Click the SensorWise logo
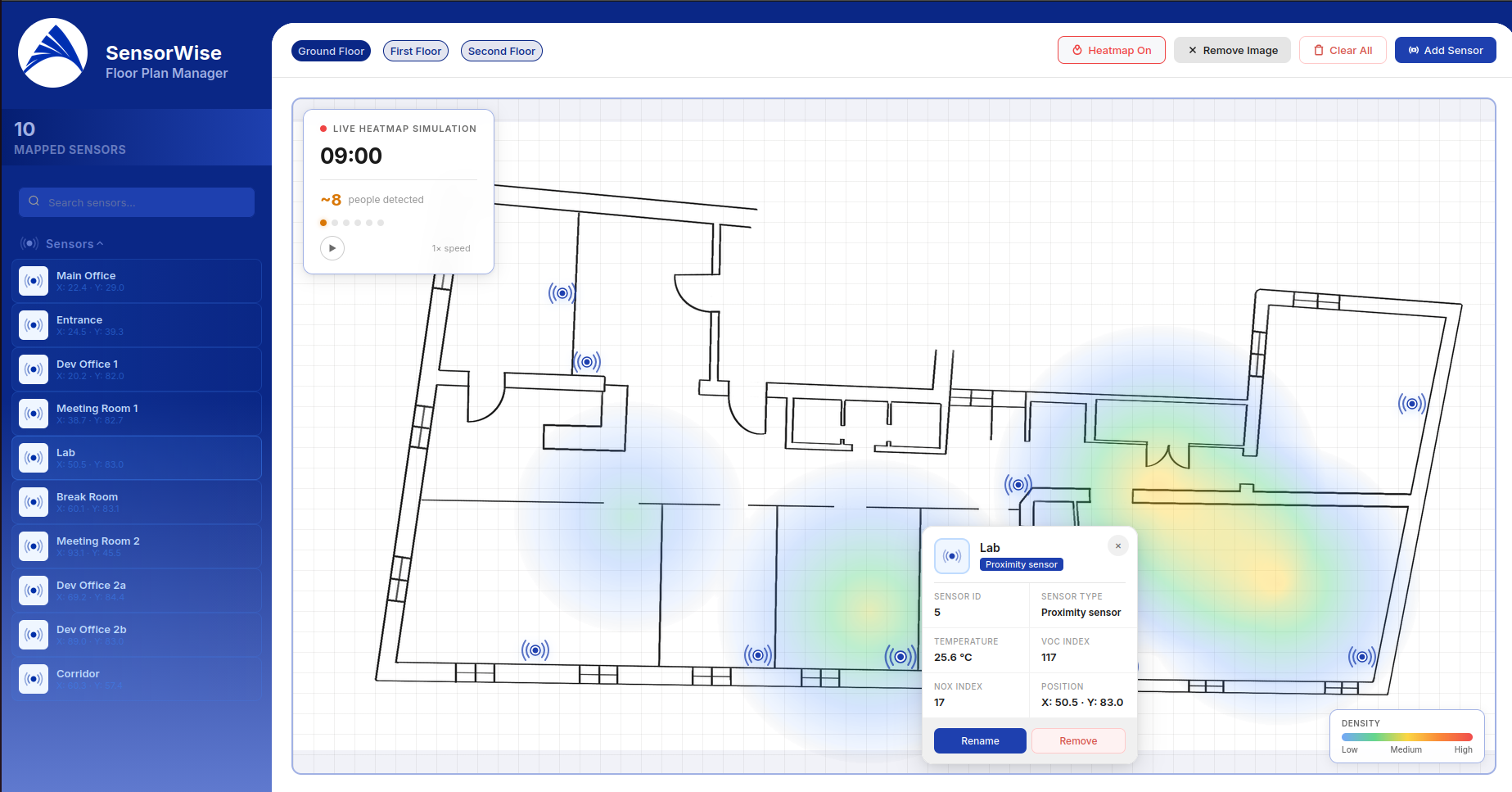 [53, 53]
